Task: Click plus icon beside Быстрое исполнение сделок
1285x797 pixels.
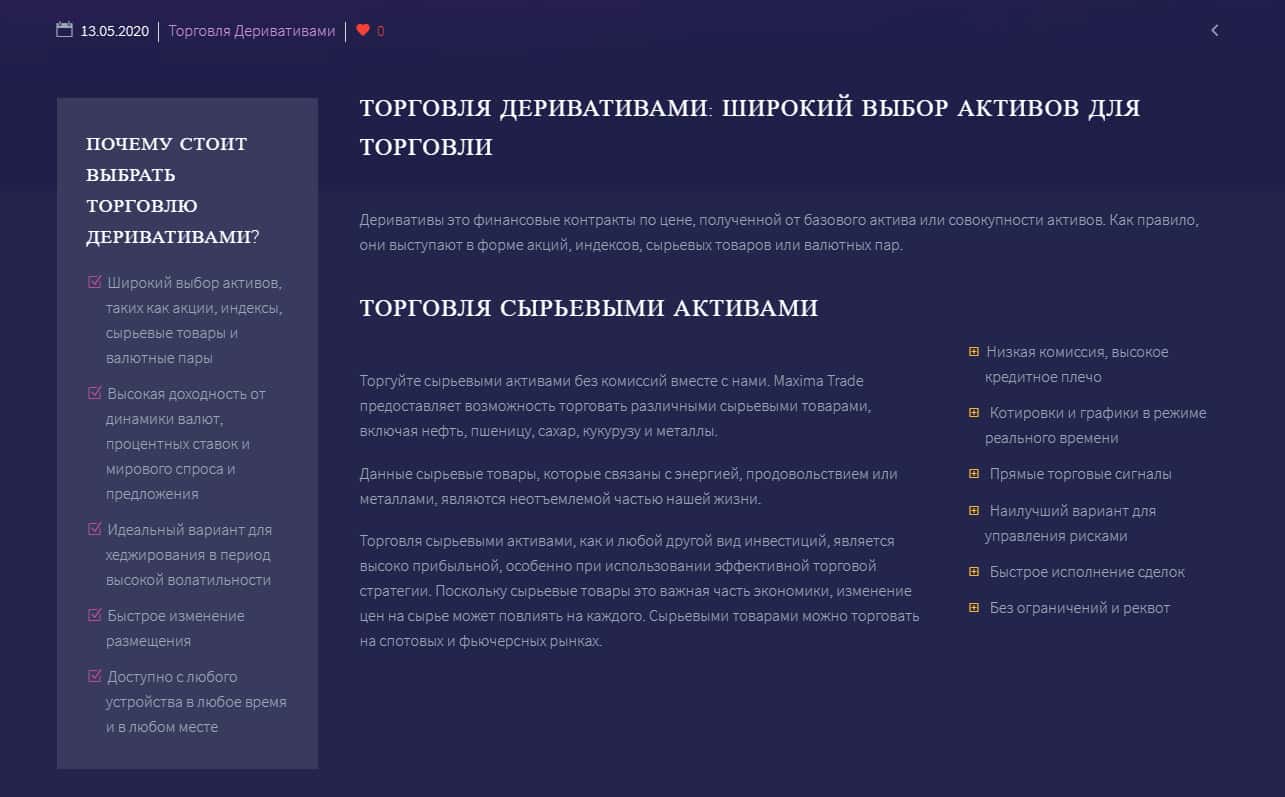Action: [x=974, y=571]
